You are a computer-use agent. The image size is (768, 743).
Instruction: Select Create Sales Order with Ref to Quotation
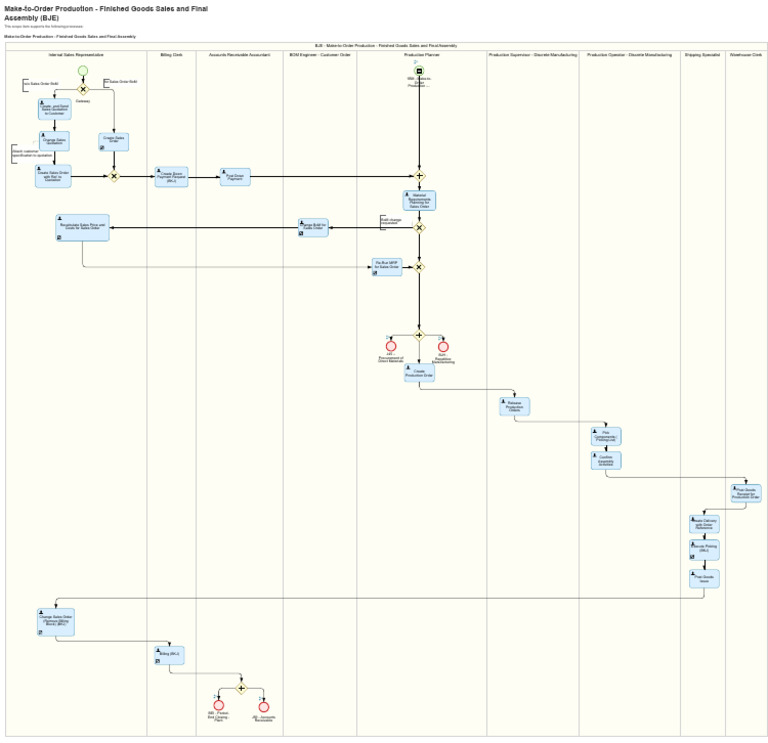tap(53, 176)
